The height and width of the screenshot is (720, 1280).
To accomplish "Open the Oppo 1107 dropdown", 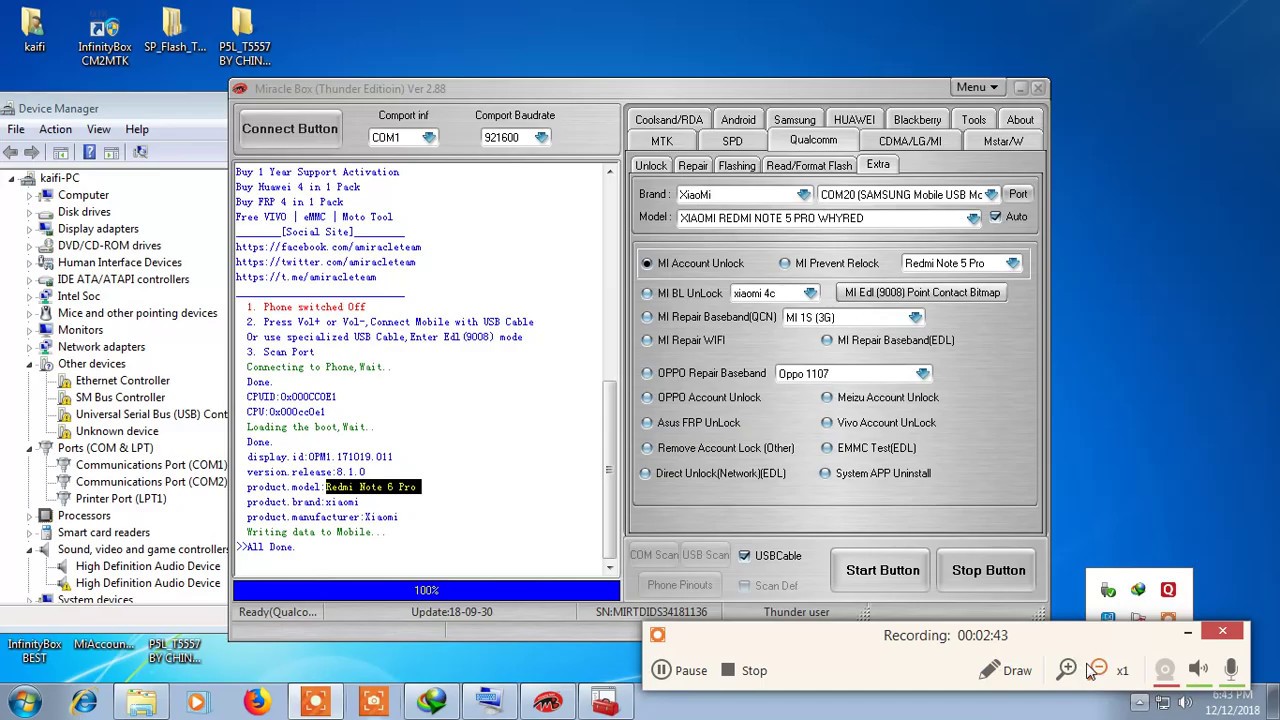I will [922, 374].
